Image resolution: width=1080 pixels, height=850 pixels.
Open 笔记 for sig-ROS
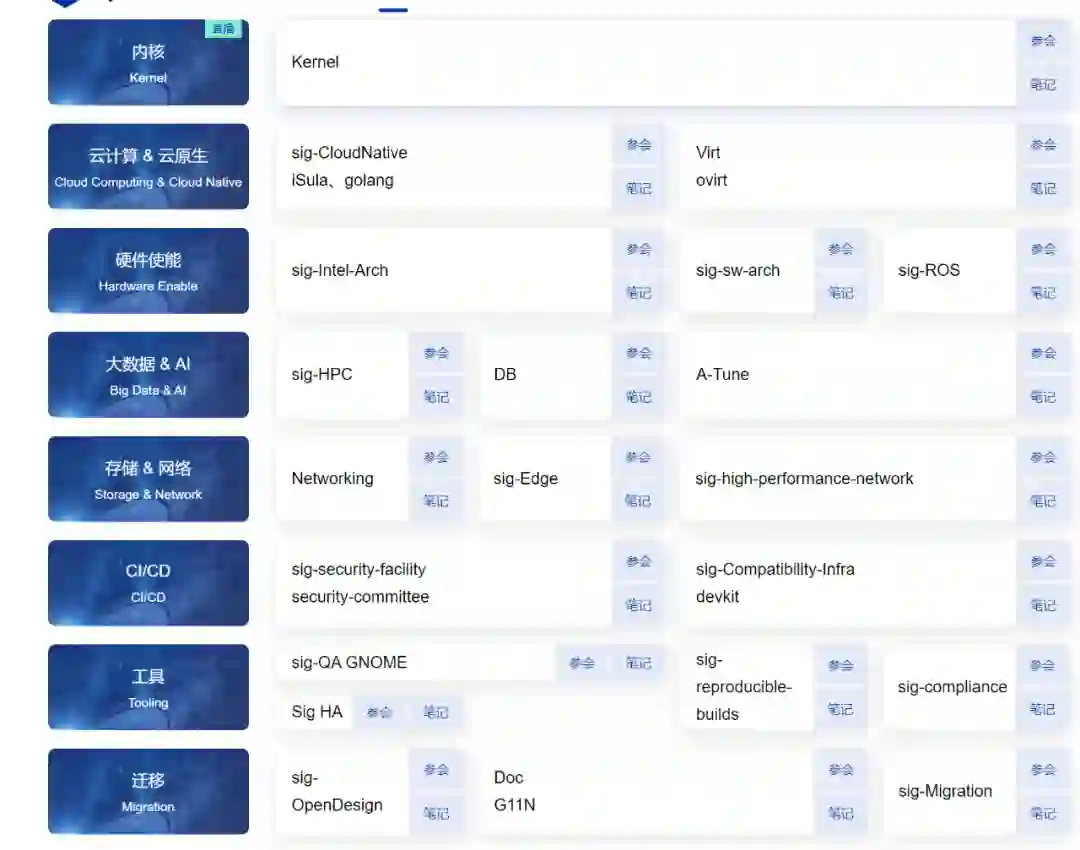[1043, 293]
